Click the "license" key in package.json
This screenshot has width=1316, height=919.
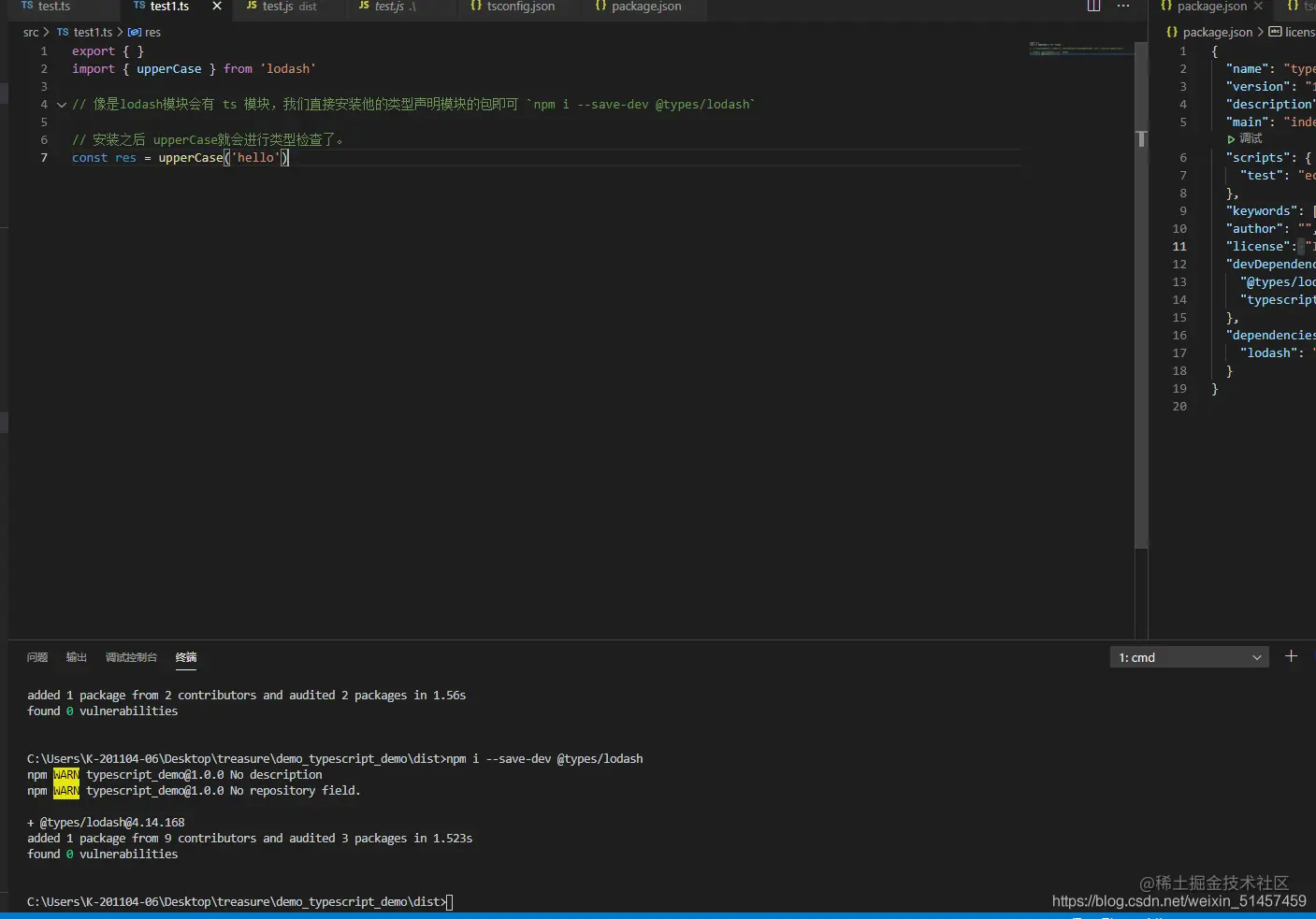click(1259, 247)
